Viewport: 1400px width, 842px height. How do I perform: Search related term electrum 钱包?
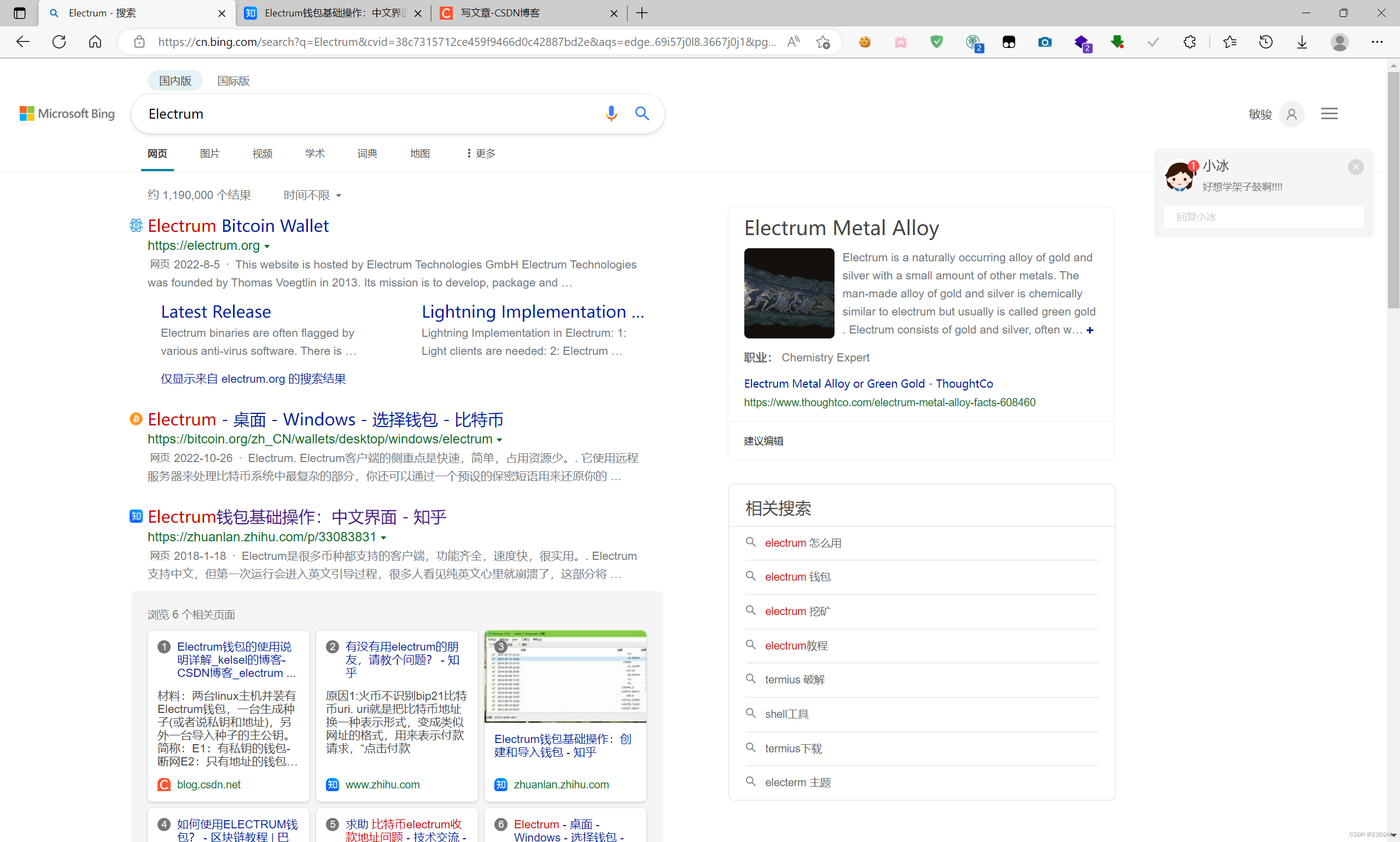tap(797, 577)
